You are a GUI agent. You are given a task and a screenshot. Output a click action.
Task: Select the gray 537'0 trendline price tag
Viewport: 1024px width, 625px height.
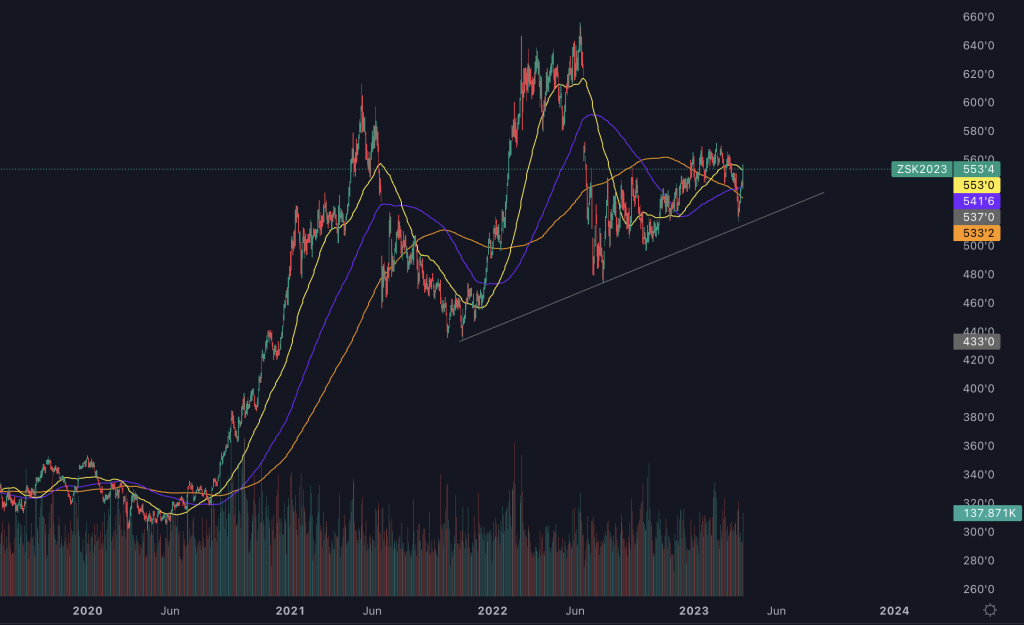tap(978, 217)
